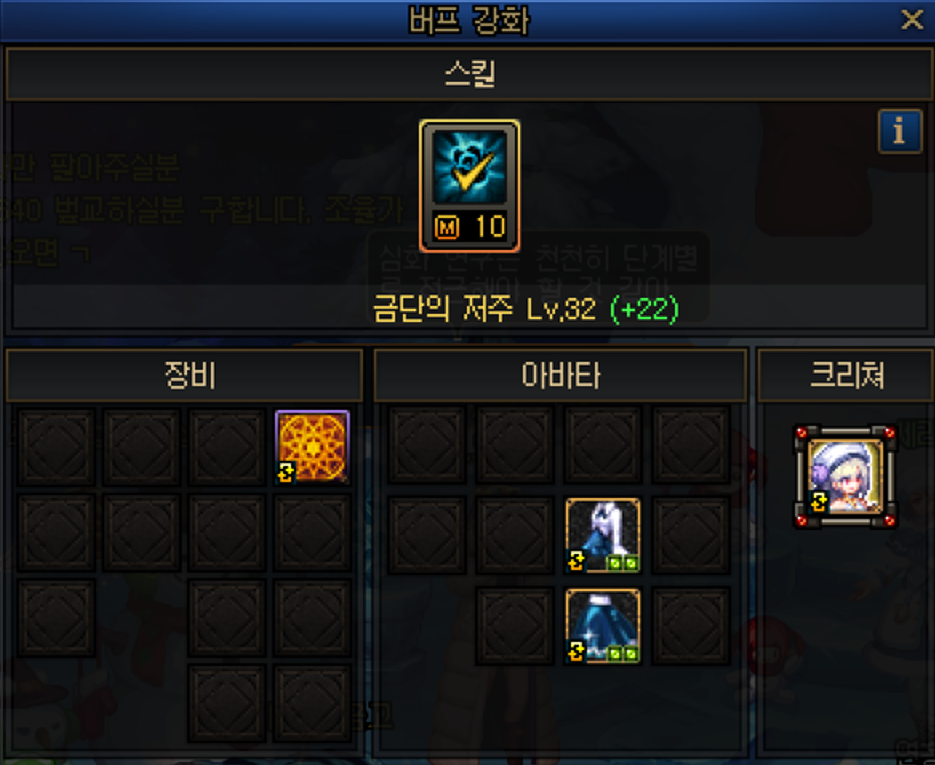Click the 크리쳐 section header
This screenshot has width=935, height=765.
click(846, 376)
